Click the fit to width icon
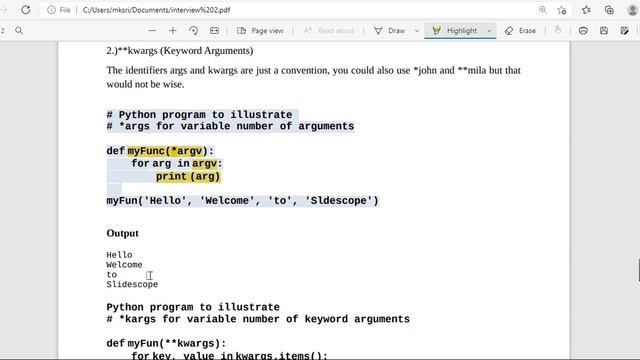640x360 pixels. [x=214, y=31]
